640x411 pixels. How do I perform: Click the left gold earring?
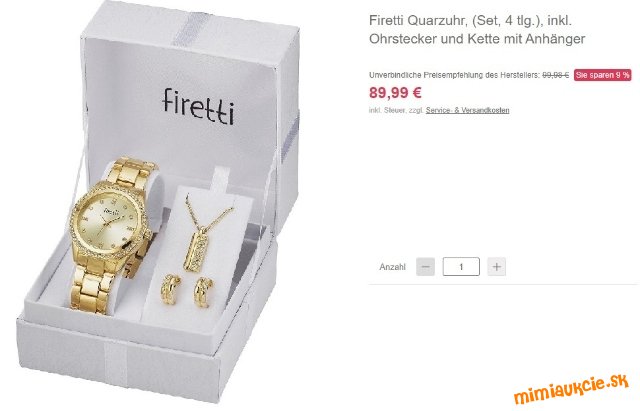tap(171, 289)
